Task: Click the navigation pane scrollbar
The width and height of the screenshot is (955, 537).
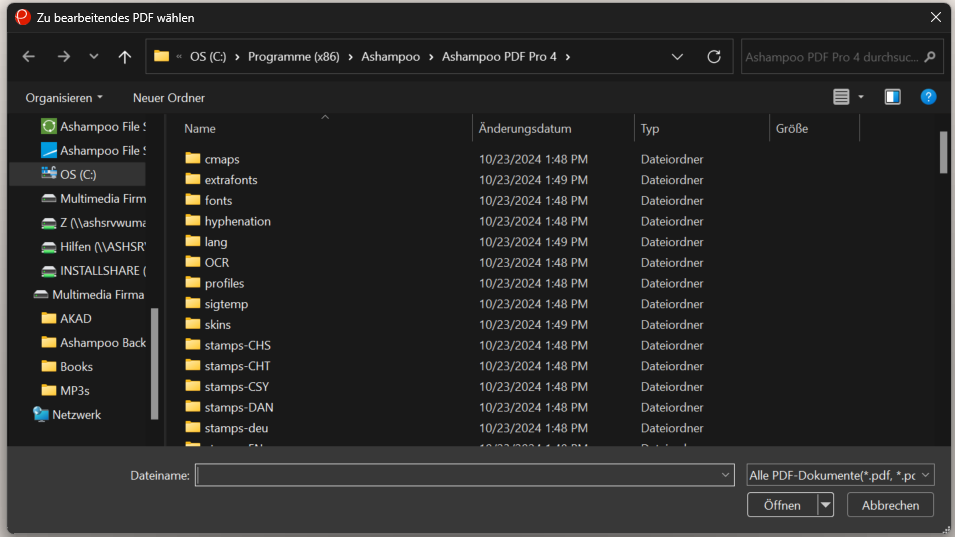Action: click(154, 363)
